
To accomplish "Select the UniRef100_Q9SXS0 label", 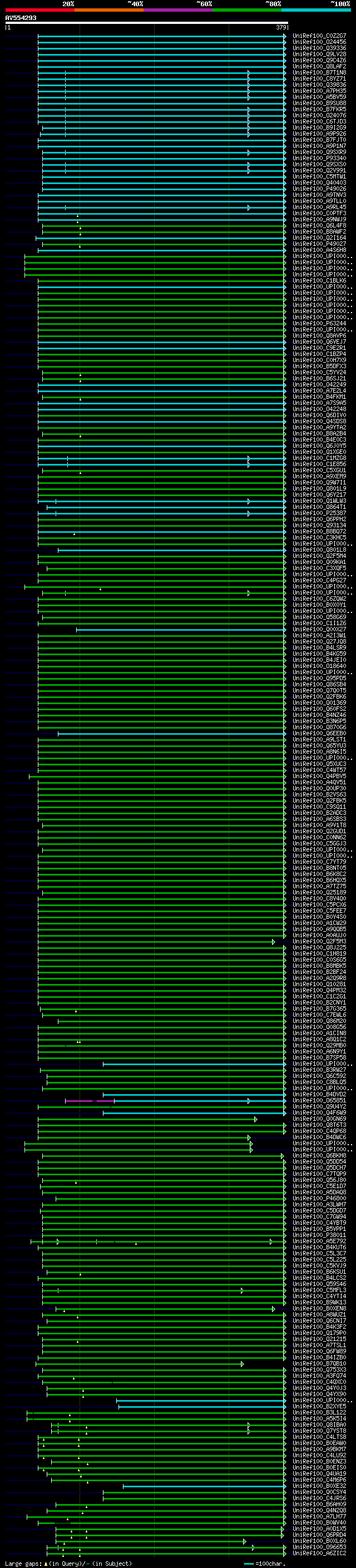I will pos(319,164).
